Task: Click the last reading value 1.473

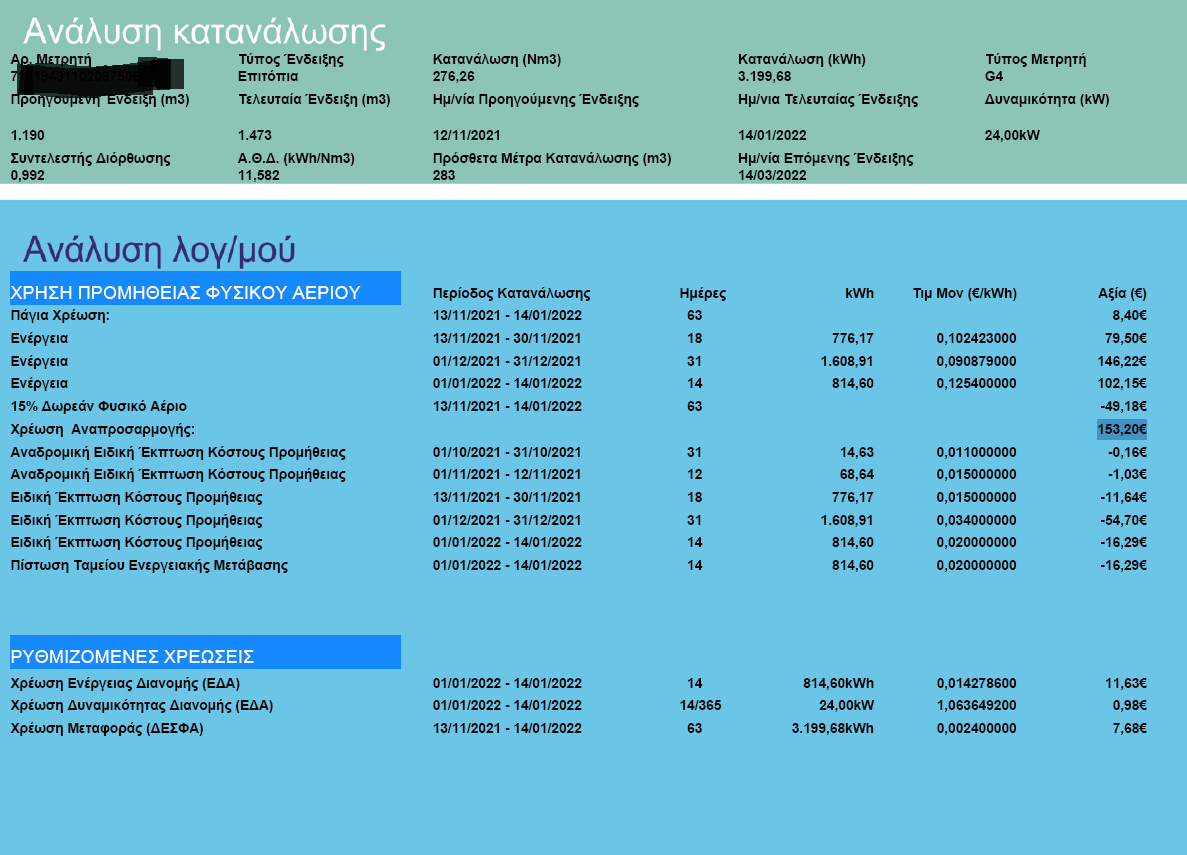Action: [254, 136]
